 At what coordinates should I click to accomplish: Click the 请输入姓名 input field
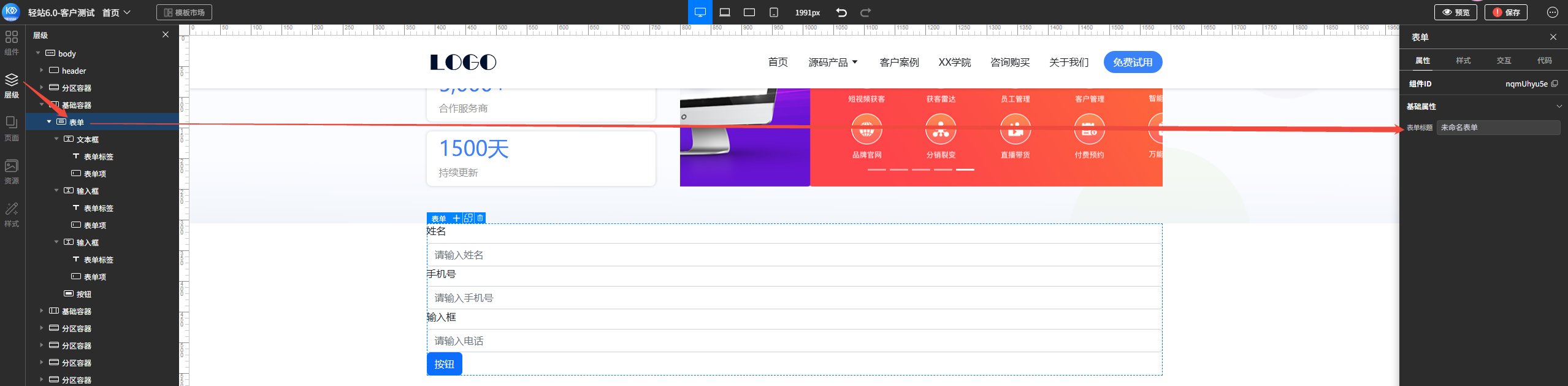pos(794,255)
